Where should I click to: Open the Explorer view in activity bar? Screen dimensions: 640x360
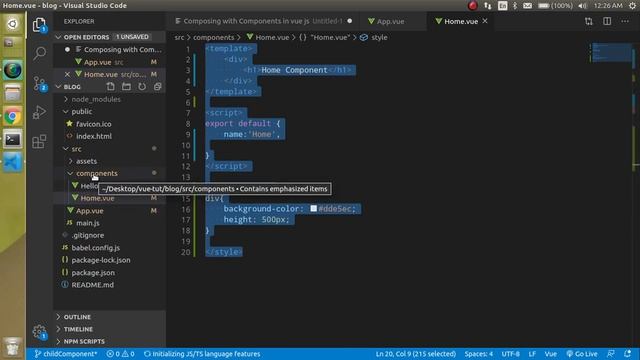coord(39,25)
